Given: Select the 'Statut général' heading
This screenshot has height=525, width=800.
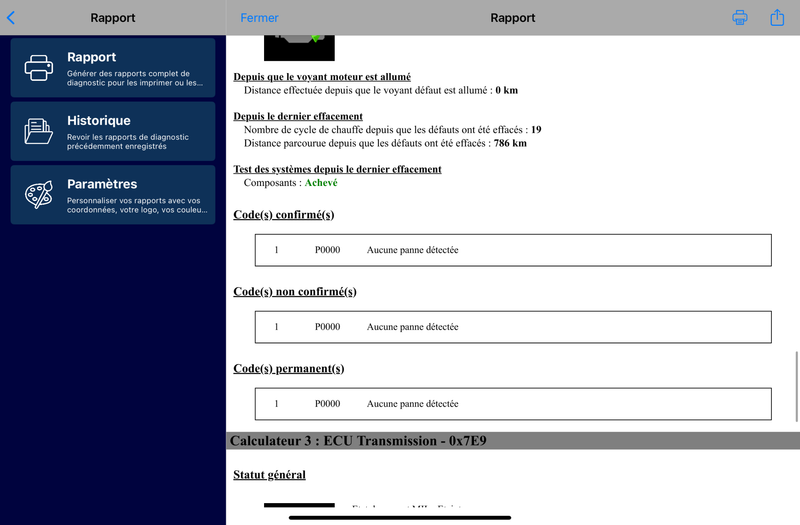Looking at the screenshot, I should coord(269,475).
